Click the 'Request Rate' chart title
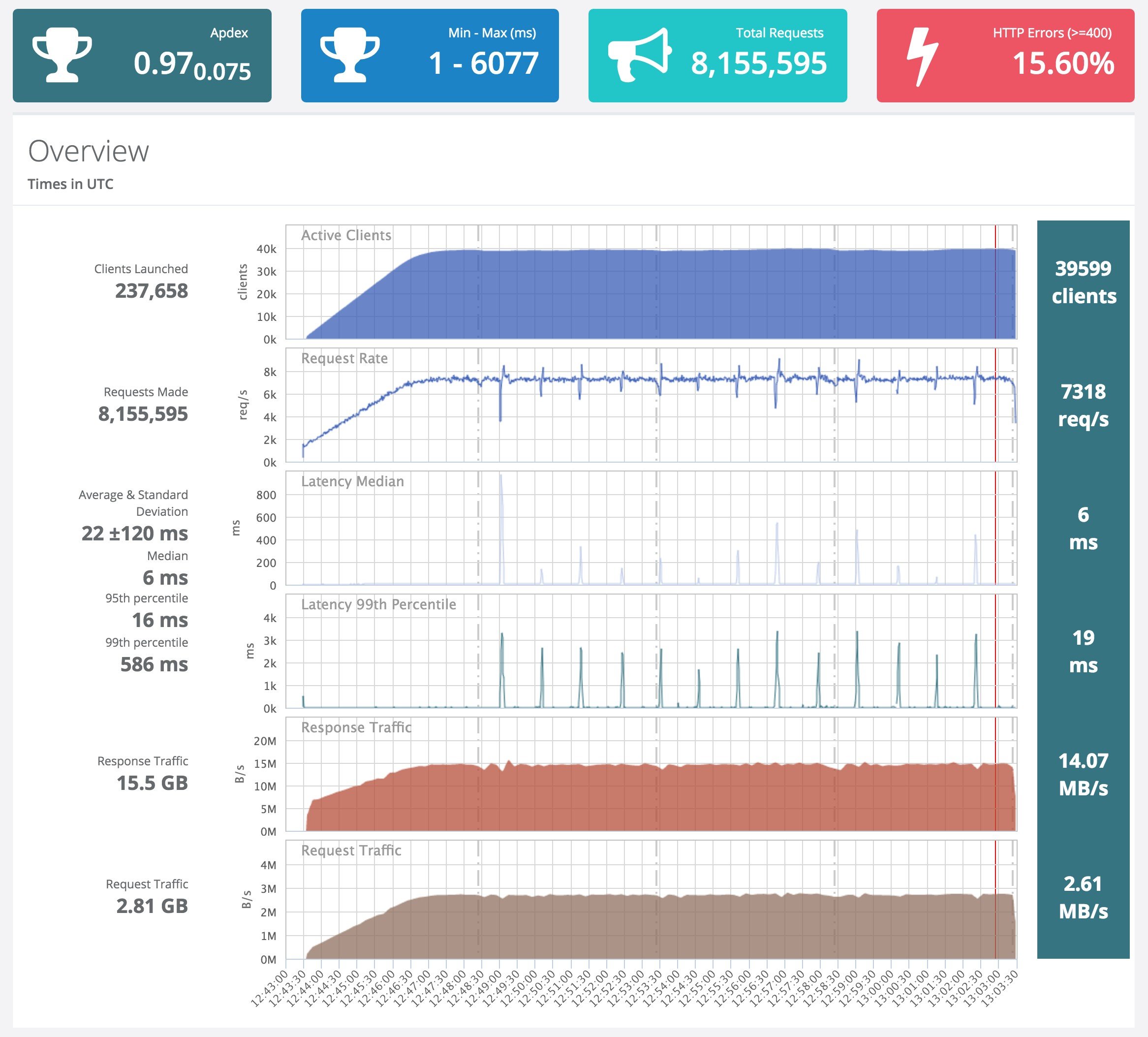 pyautogui.click(x=344, y=358)
